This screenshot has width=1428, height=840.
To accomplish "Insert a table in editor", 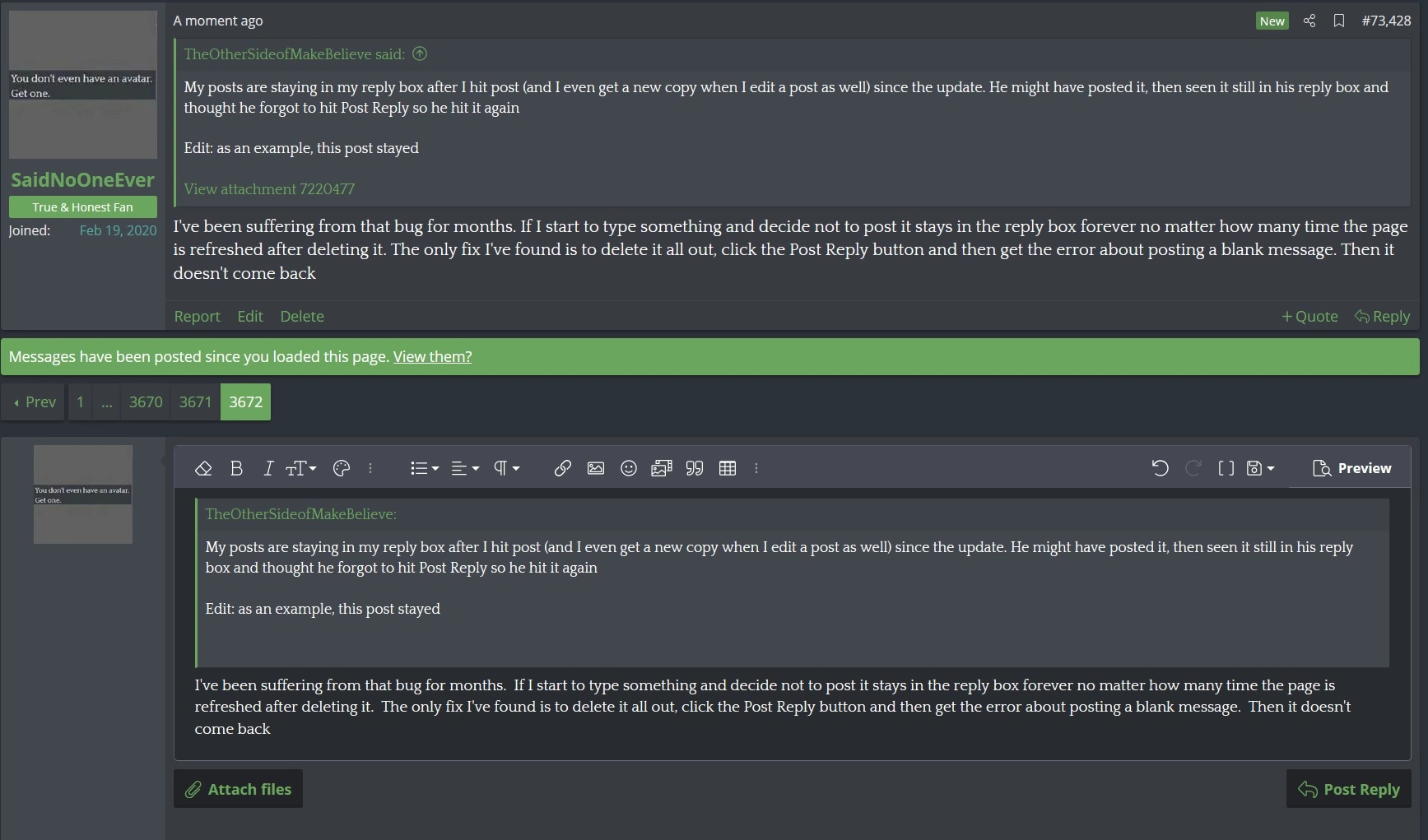I will 728,468.
